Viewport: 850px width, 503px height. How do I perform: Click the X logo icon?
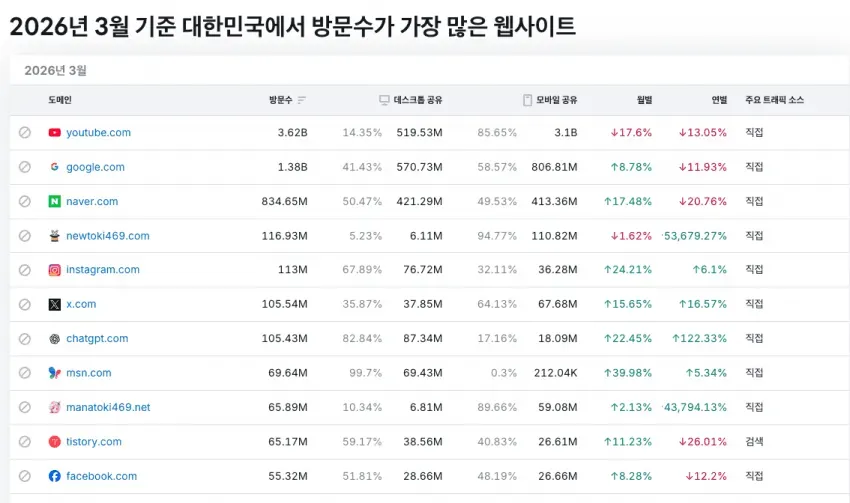pos(54,304)
